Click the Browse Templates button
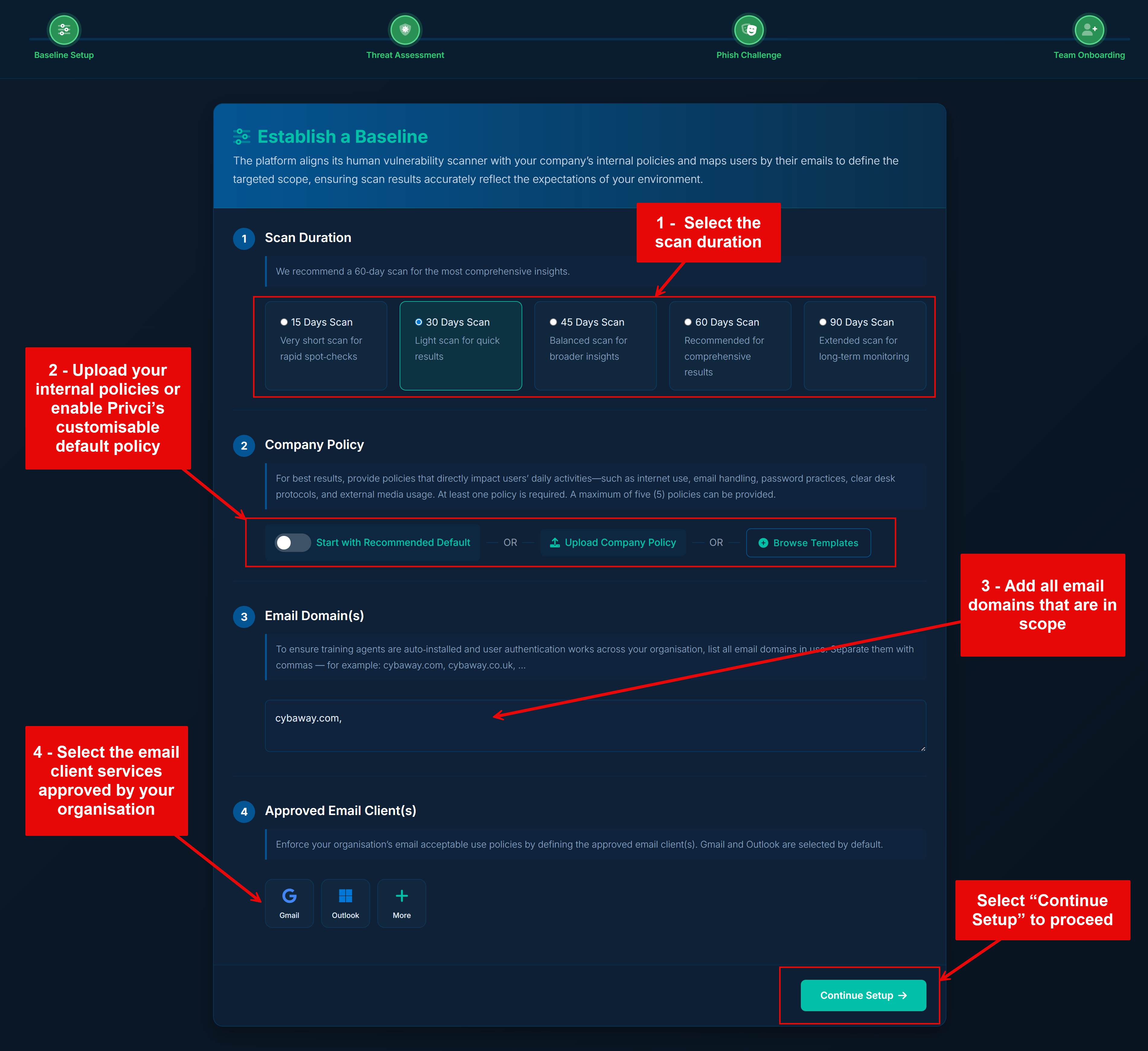The image size is (1148, 1051). click(808, 543)
